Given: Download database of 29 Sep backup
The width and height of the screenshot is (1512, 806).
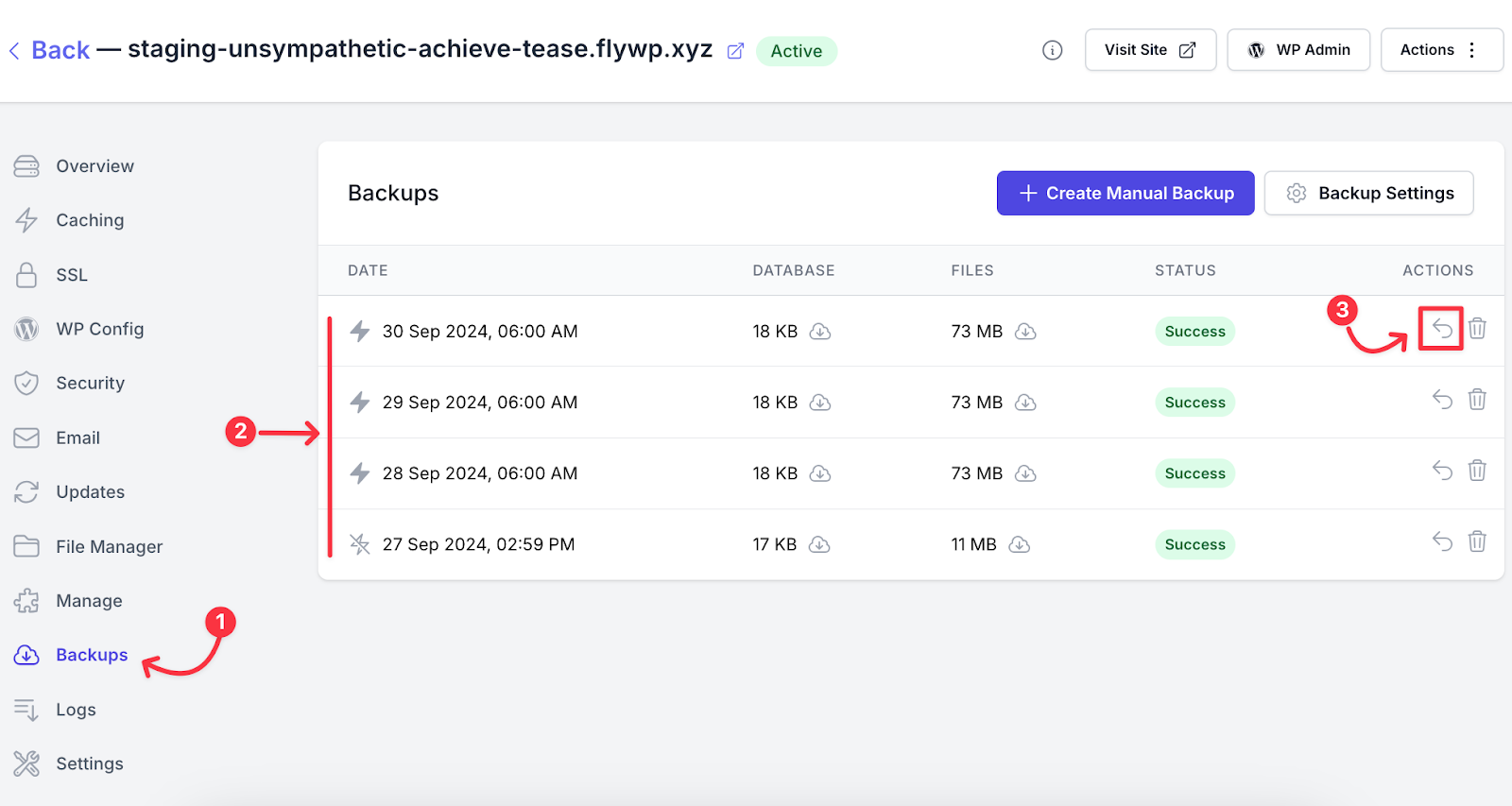Looking at the screenshot, I should [x=820, y=403].
